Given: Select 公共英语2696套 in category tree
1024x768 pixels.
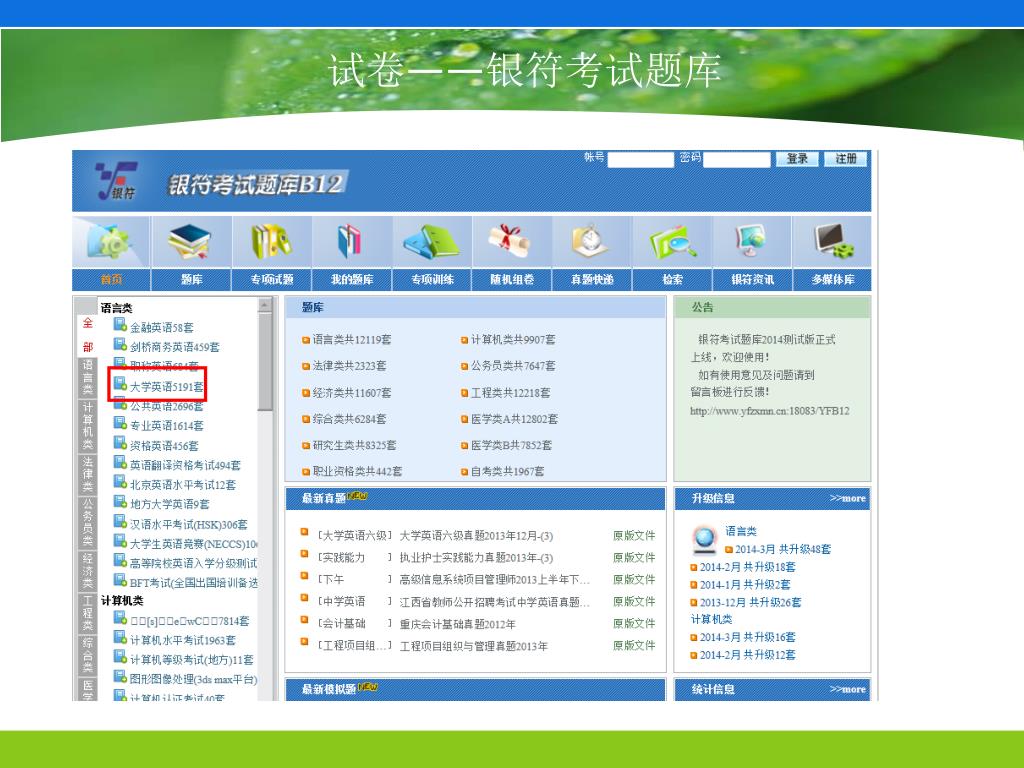Looking at the screenshot, I should (167, 406).
